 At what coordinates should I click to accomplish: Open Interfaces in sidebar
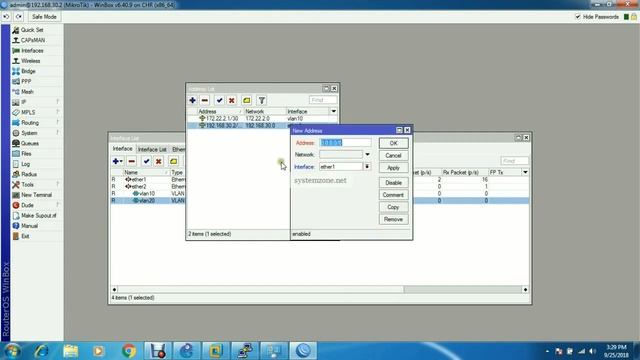point(32,51)
